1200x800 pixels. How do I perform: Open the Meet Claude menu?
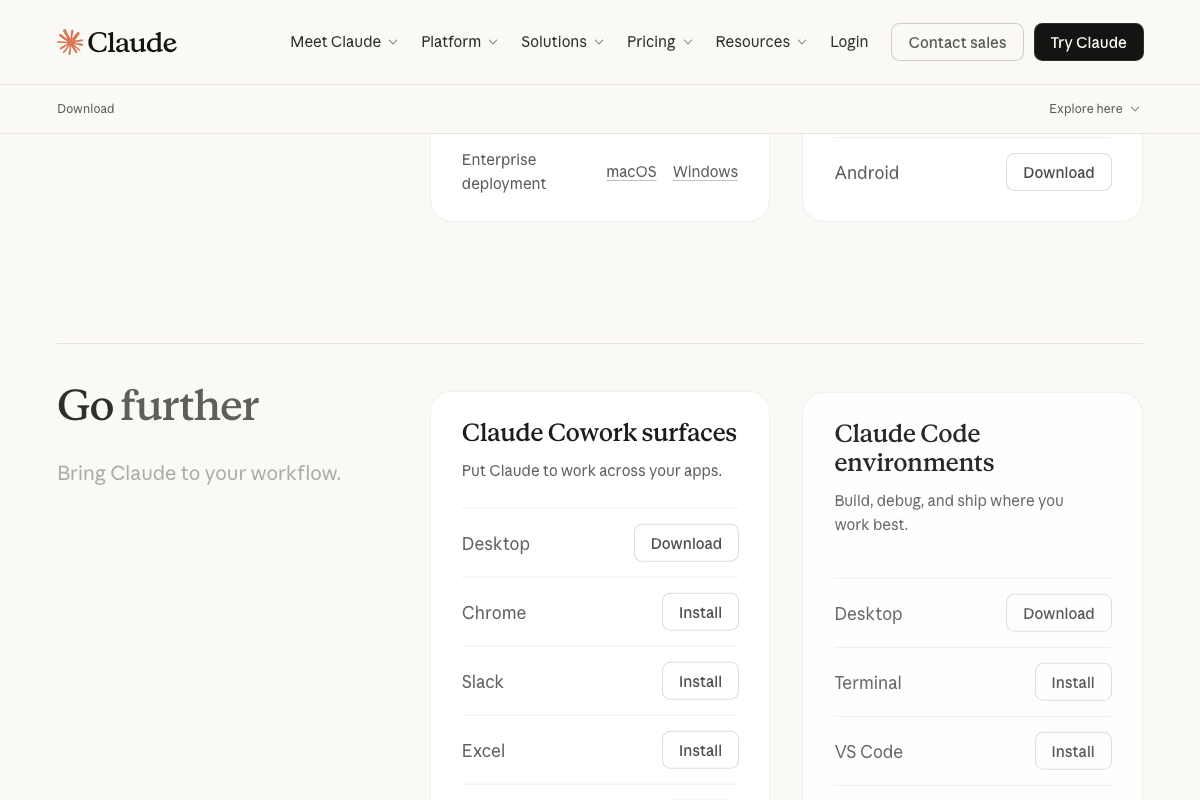[344, 42]
